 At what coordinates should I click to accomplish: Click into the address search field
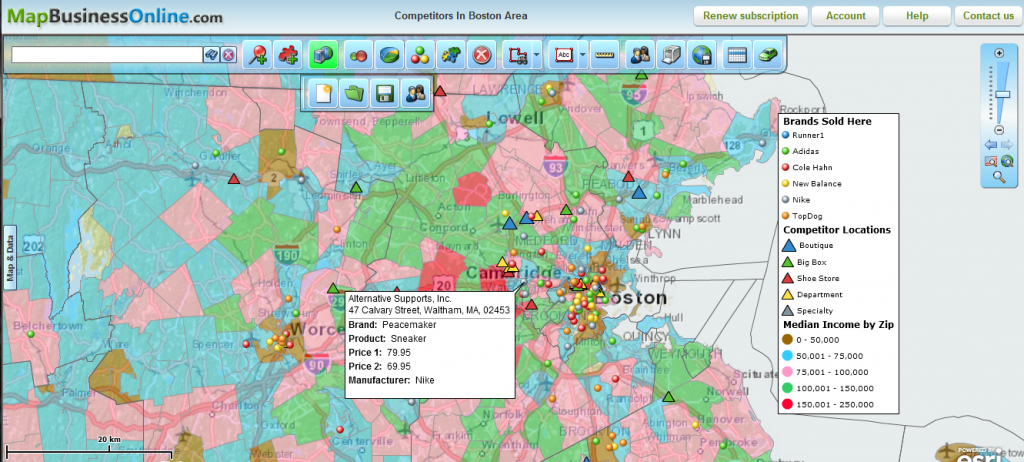(x=106, y=55)
